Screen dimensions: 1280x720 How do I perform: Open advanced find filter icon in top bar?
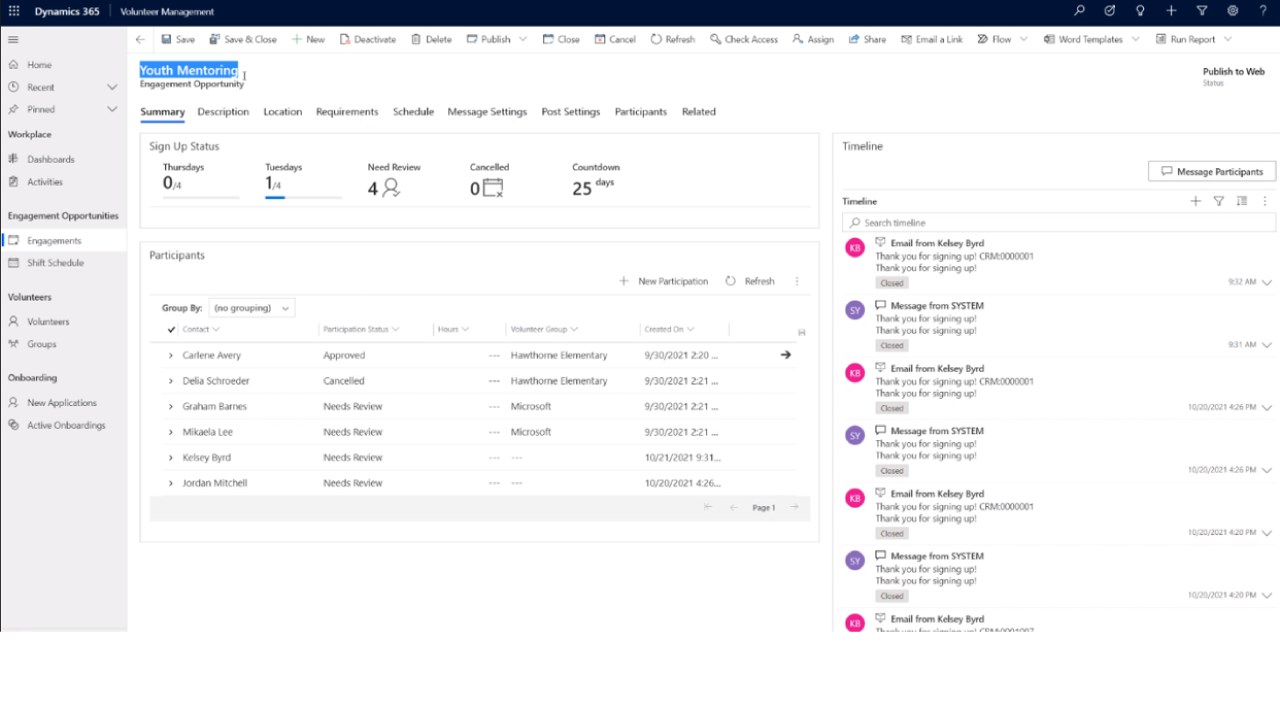[1202, 11]
